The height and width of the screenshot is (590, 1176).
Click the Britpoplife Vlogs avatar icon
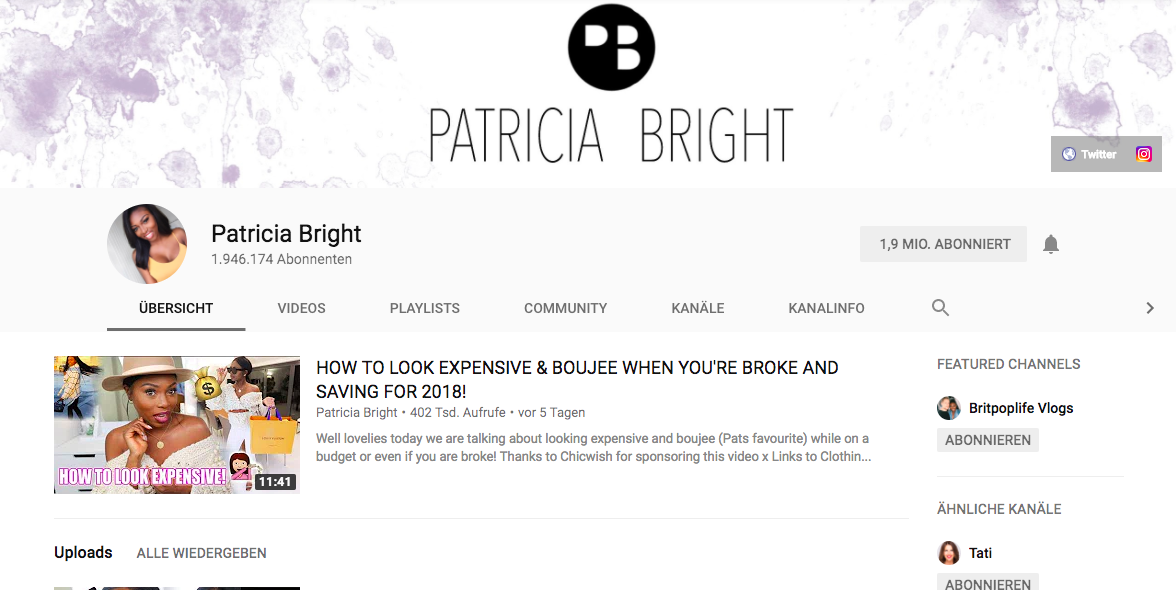(949, 408)
